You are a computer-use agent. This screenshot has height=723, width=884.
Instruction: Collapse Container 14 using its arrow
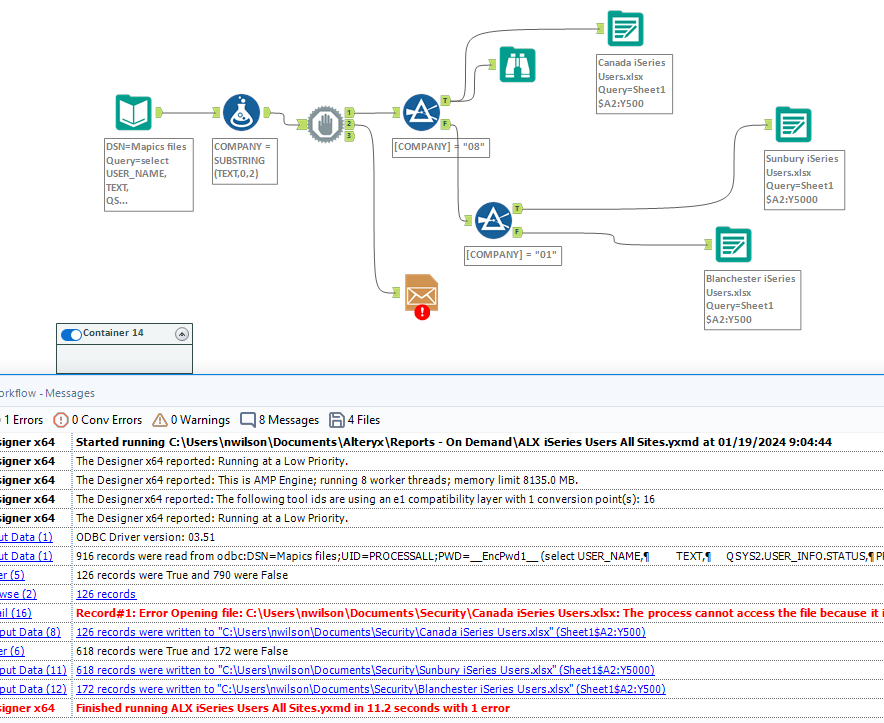181,333
